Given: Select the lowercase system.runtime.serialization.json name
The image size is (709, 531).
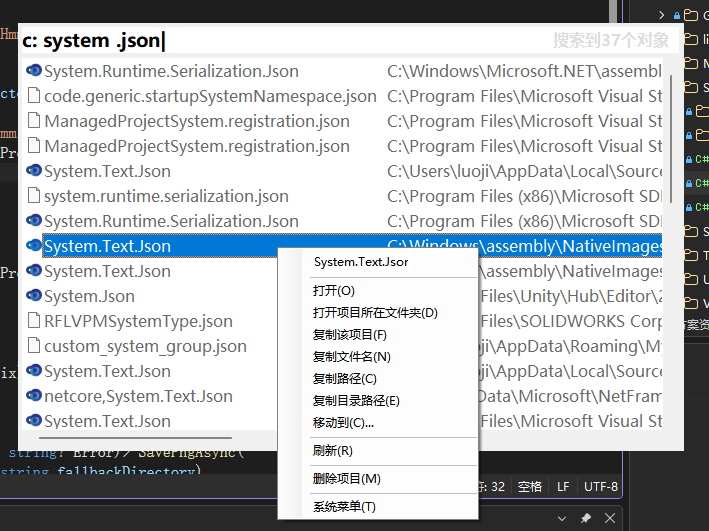Looking at the screenshot, I should 166,196.
